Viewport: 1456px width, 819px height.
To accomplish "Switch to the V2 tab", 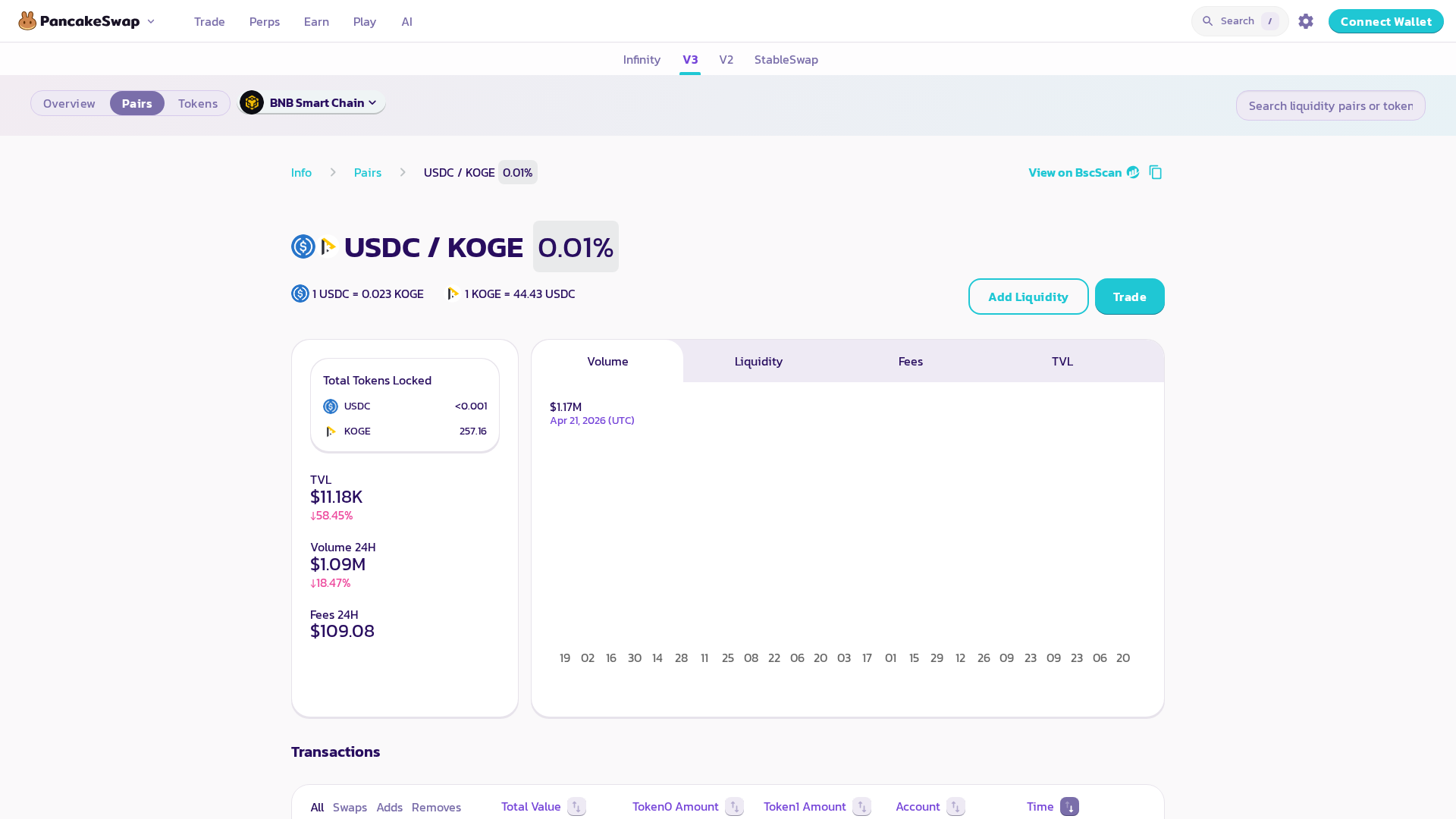I will pos(726,59).
